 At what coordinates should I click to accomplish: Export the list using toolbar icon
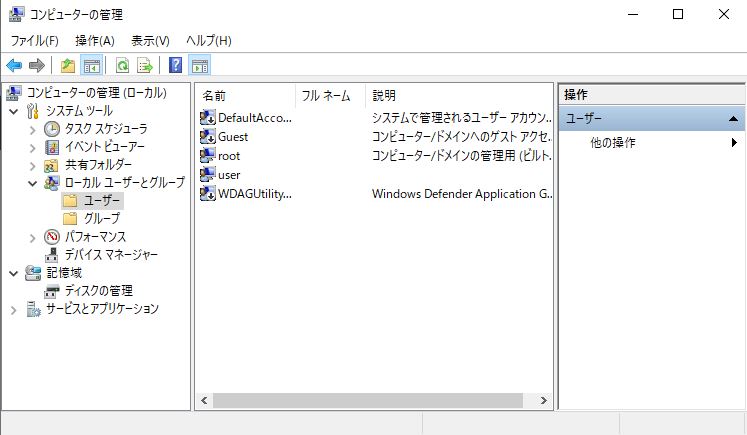145,65
